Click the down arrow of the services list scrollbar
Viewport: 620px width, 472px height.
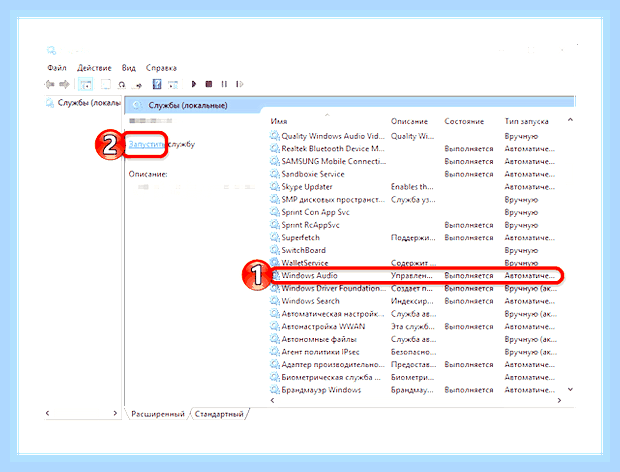[x=570, y=390]
